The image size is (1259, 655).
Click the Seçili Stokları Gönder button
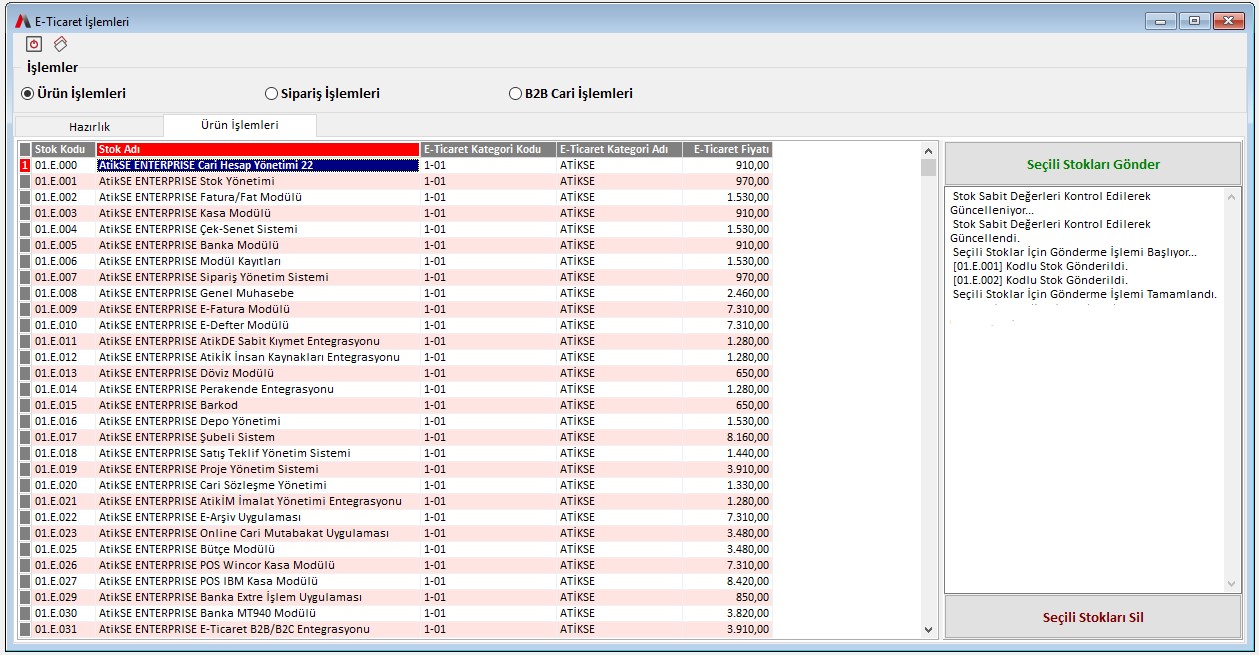coord(1093,164)
